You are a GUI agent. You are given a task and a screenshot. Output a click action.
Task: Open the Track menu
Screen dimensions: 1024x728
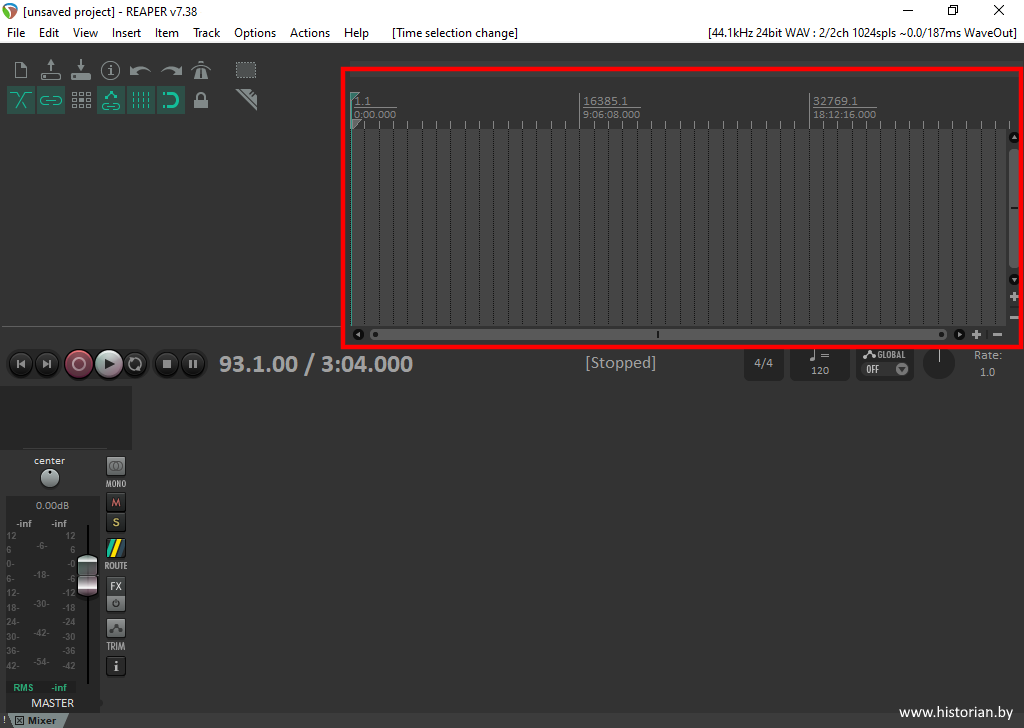coord(206,33)
